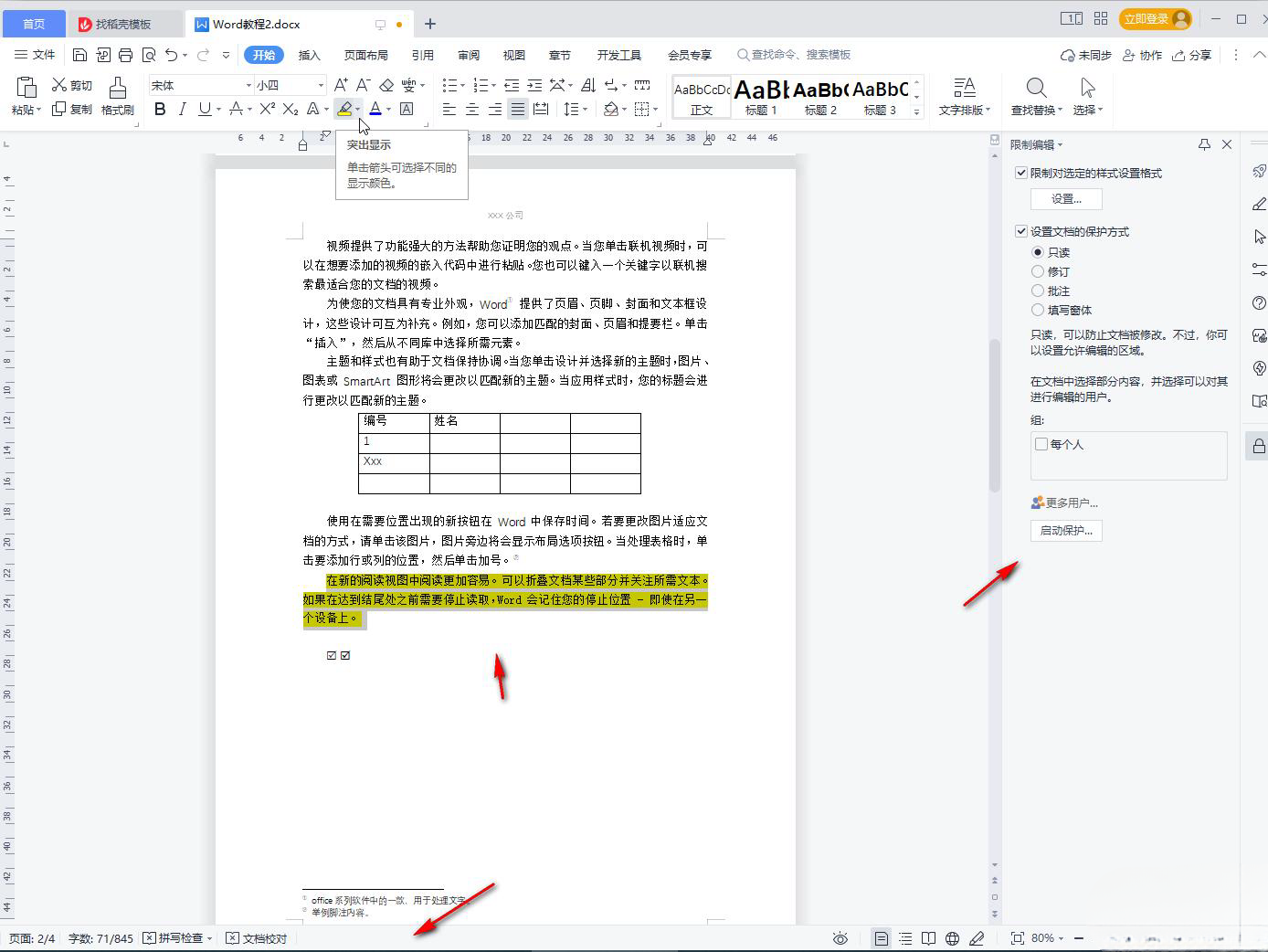The image size is (1268, 952).
Task: Decrease font size with A- icon
Action: (363, 85)
